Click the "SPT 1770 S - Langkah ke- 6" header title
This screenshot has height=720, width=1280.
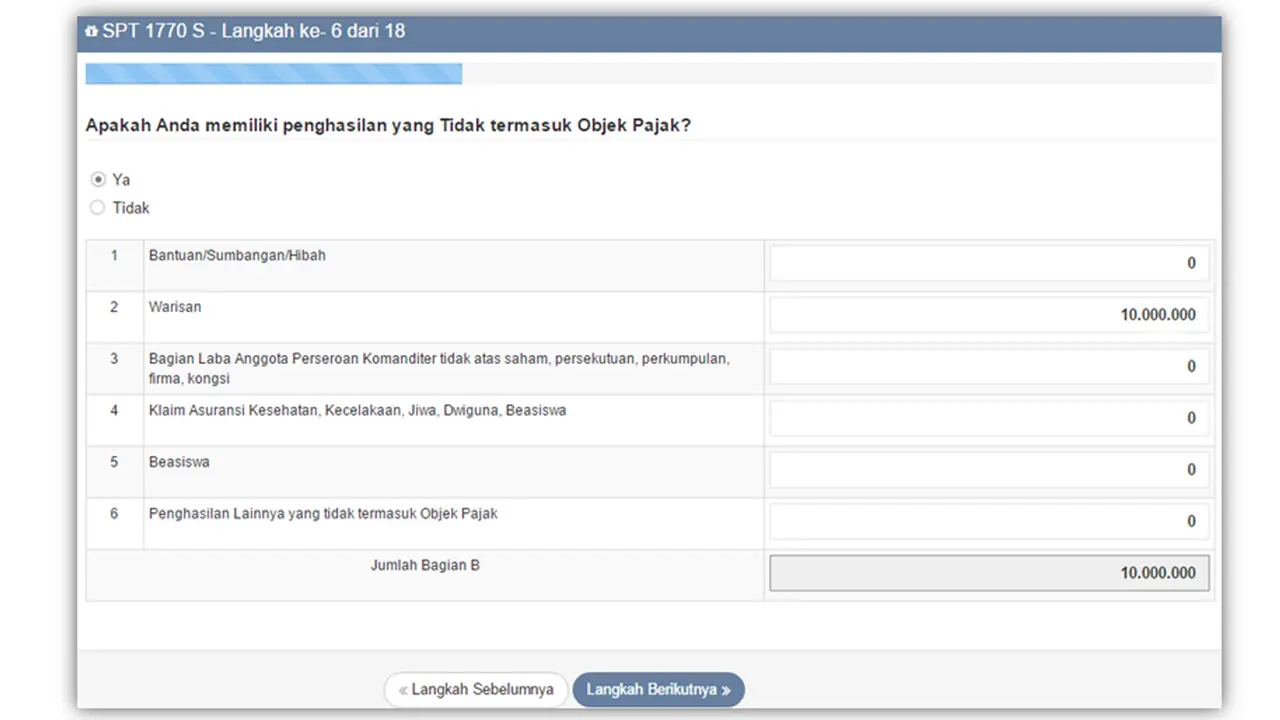click(254, 31)
